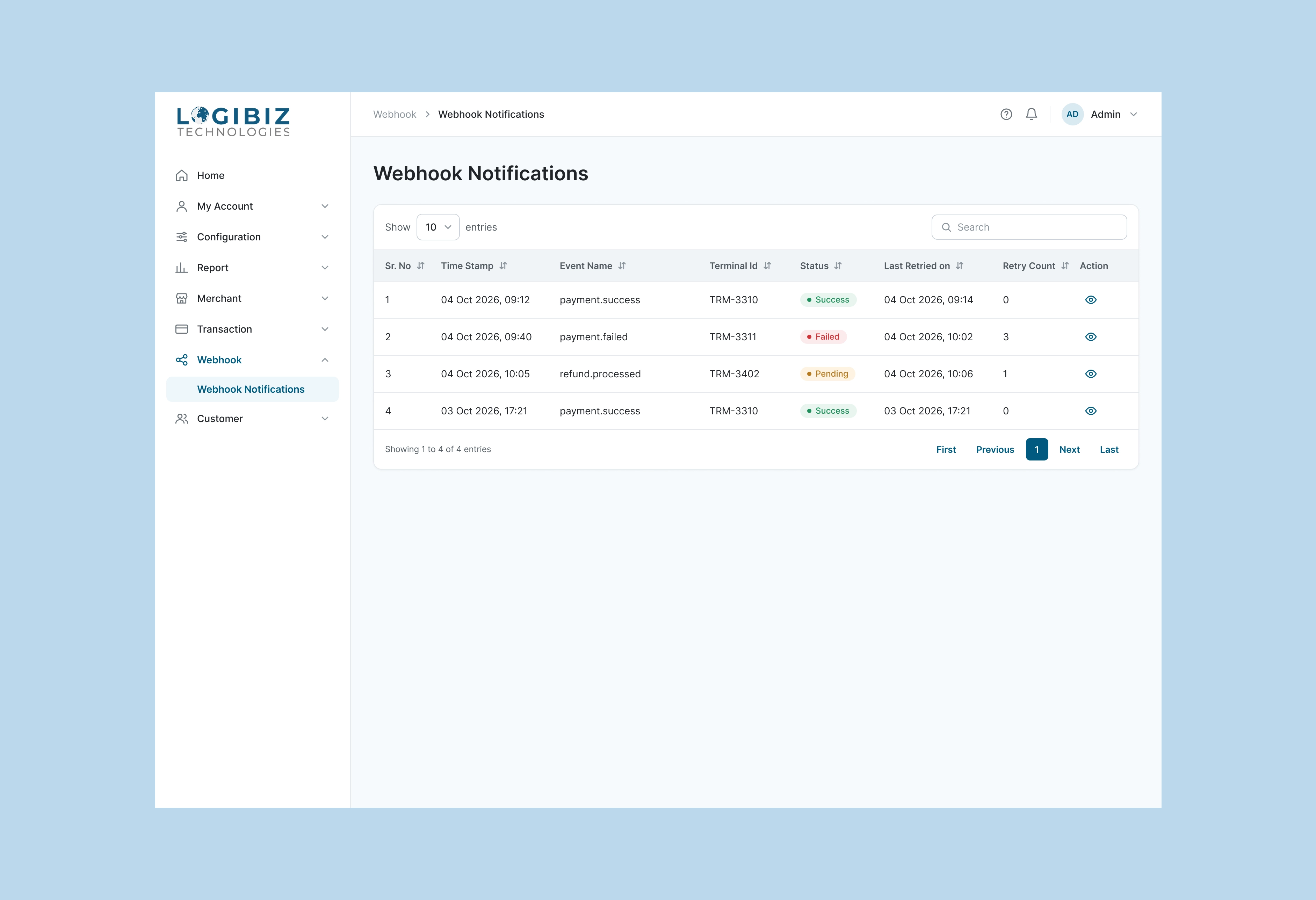View refund.processed row eye icon
Viewport: 1316px width, 900px height.
click(1091, 373)
